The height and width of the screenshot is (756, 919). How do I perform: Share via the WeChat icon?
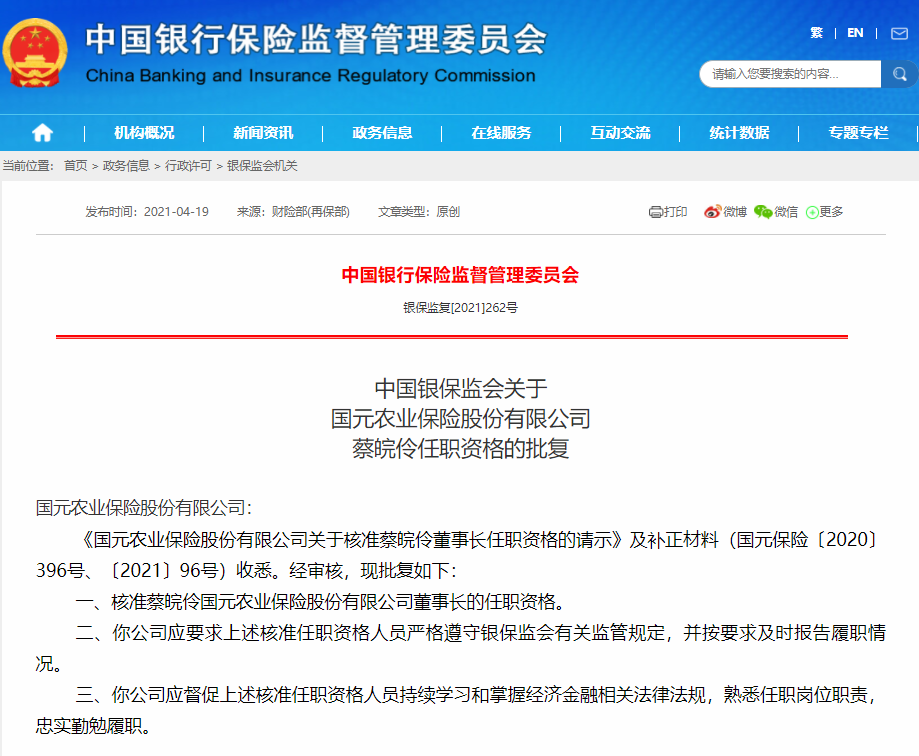[763, 212]
